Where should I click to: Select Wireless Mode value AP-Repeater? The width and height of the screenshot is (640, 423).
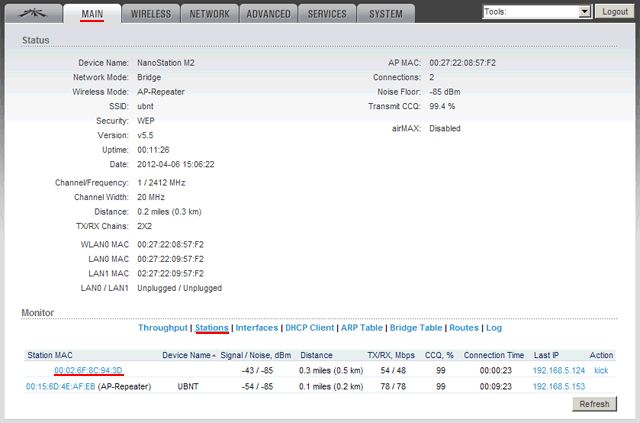click(161, 92)
